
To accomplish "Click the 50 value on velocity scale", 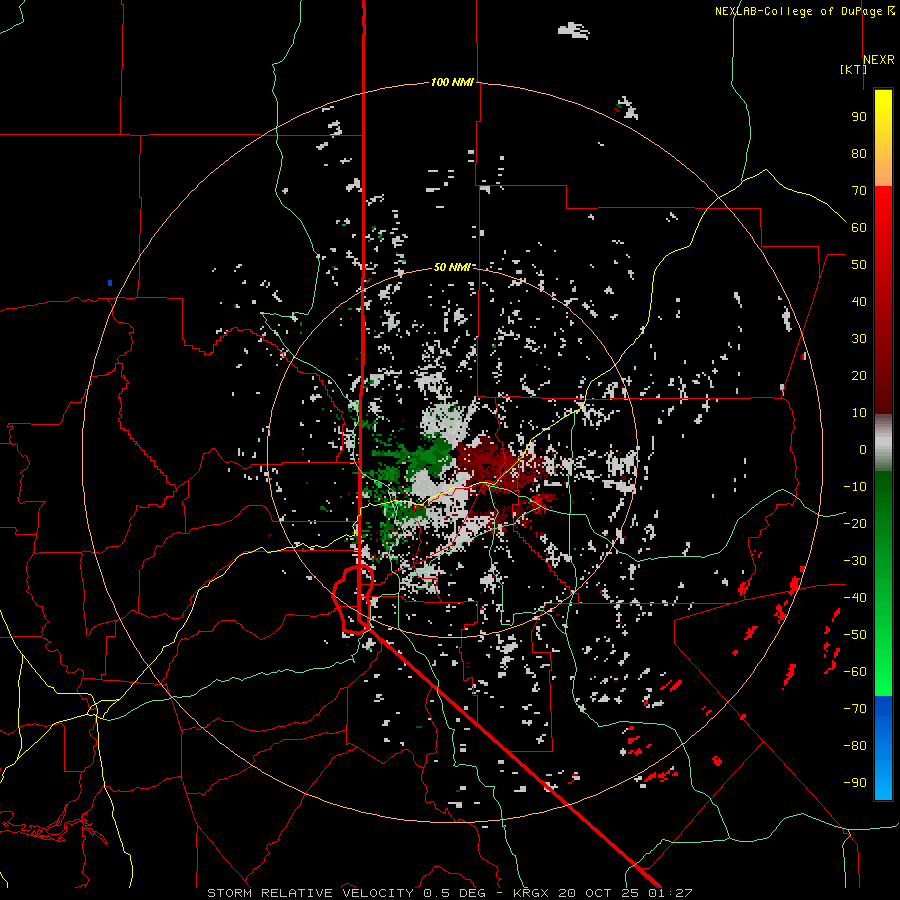I will point(859,265).
